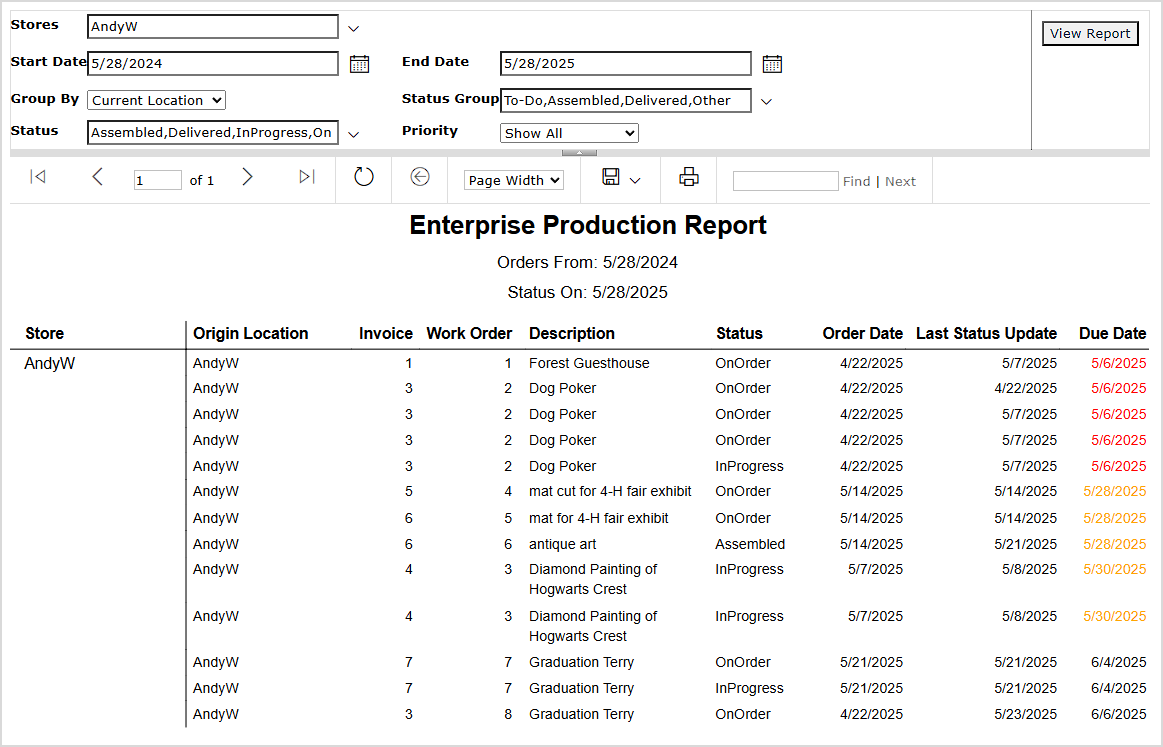1163x747 pixels.
Task: Go to the previous page
Action: (x=97, y=177)
